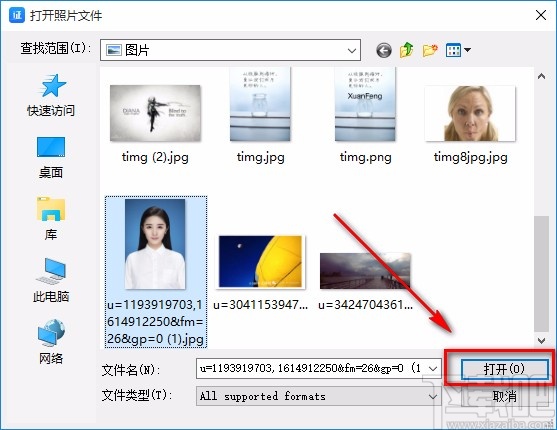The height and width of the screenshot is (430, 557).
Task: Create a new folder
Action: click(429, 50)
